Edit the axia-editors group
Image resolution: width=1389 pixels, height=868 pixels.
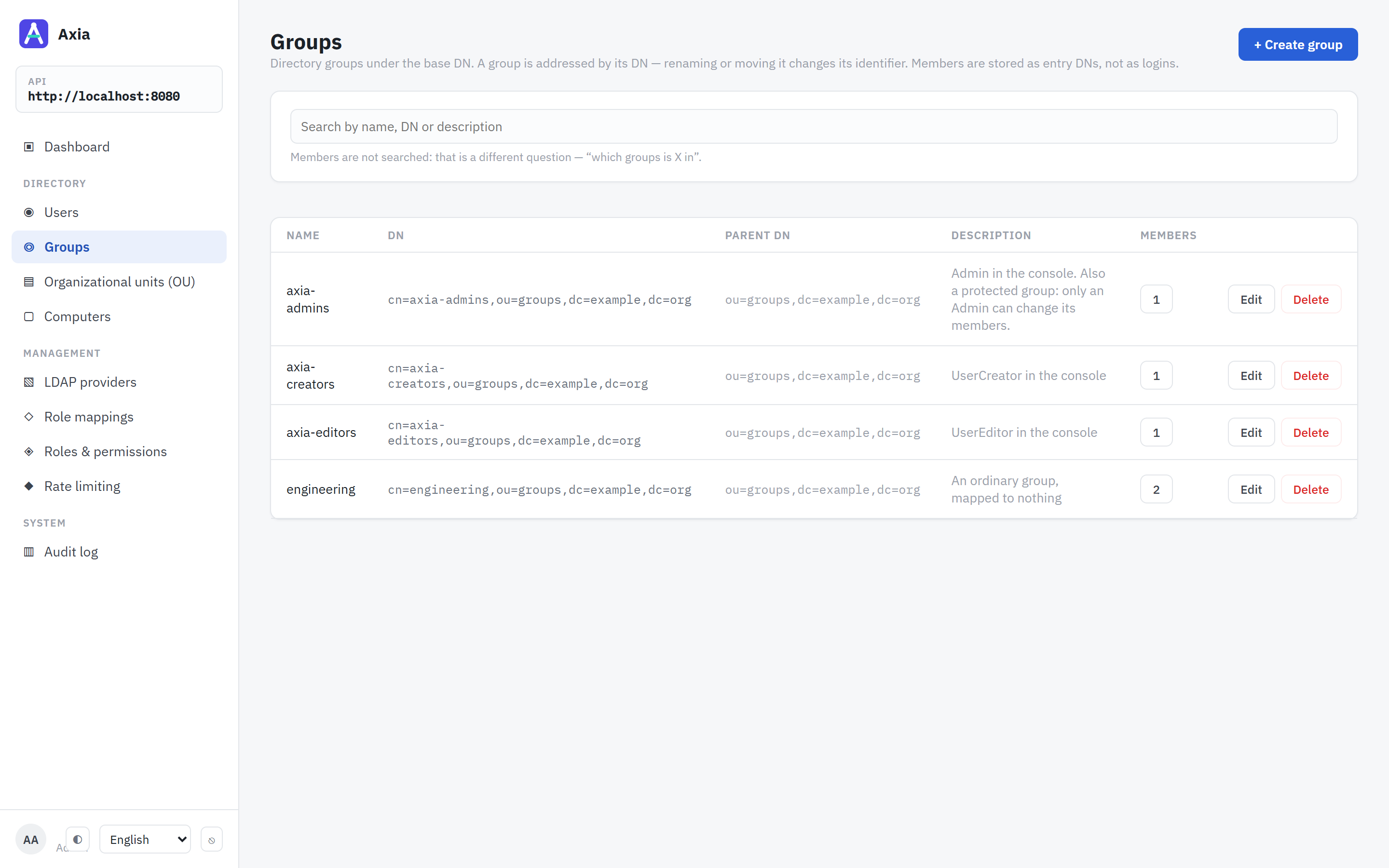click(x=1251, y=432)
